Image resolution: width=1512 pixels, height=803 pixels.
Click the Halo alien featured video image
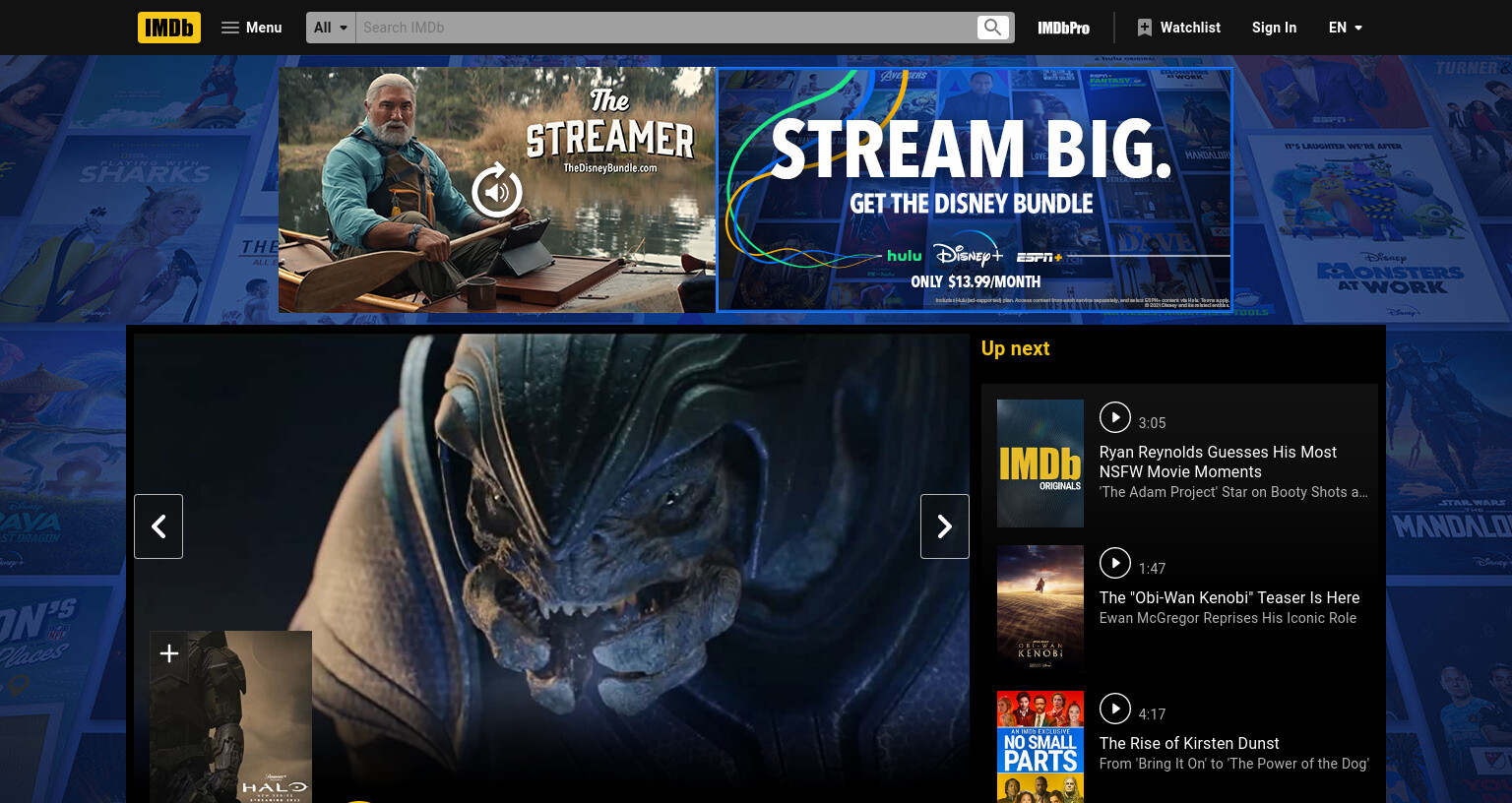coord(551,568)
